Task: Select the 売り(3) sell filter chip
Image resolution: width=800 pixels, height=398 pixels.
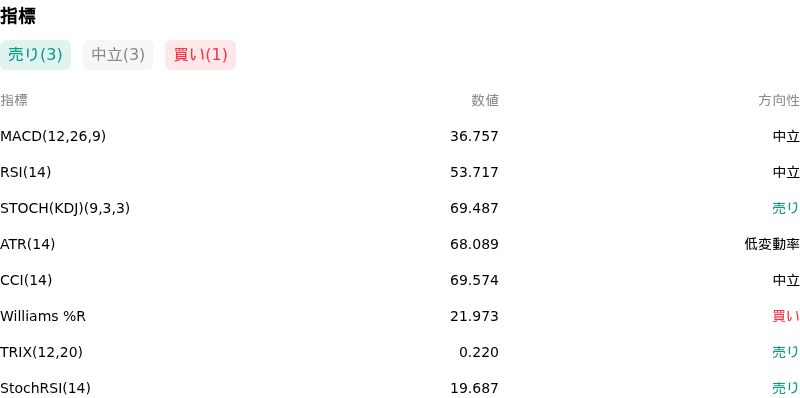Action: point(35,55)
